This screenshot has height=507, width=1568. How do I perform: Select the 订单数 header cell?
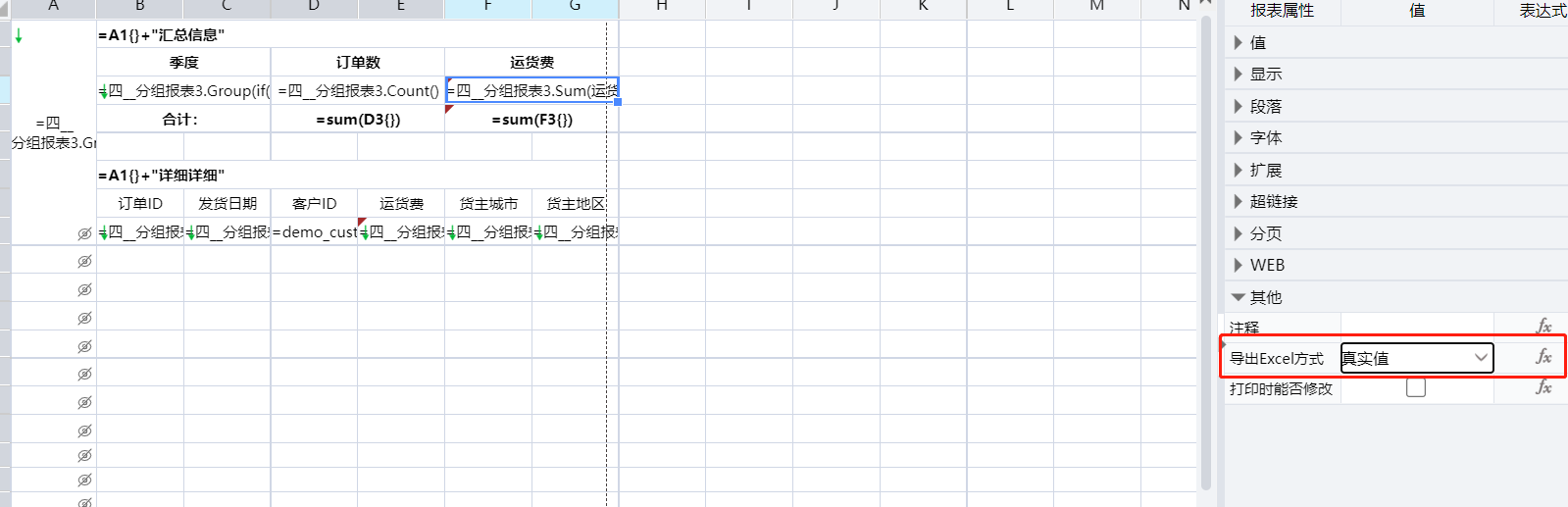(357, 63)
